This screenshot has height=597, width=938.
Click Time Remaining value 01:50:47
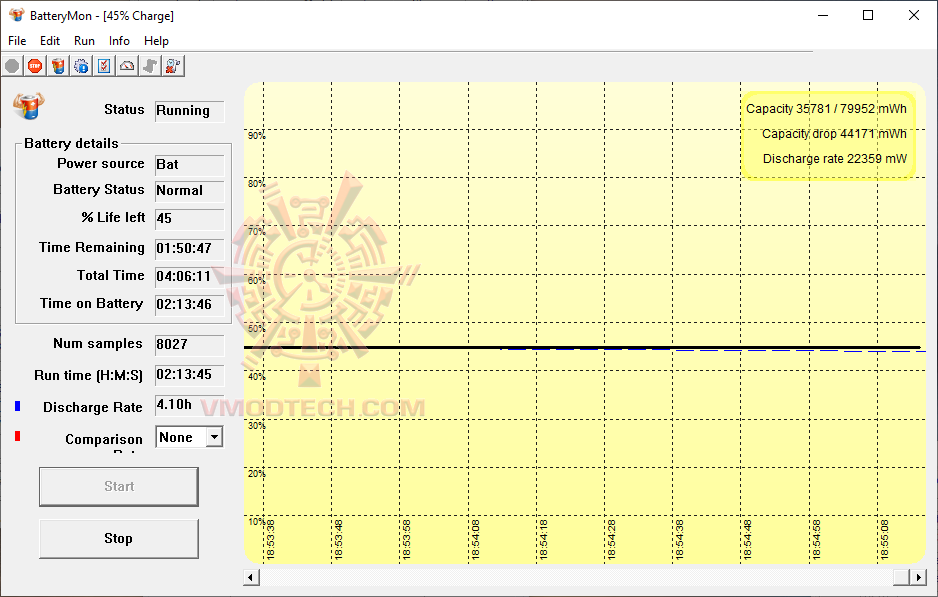click(190, 248)
